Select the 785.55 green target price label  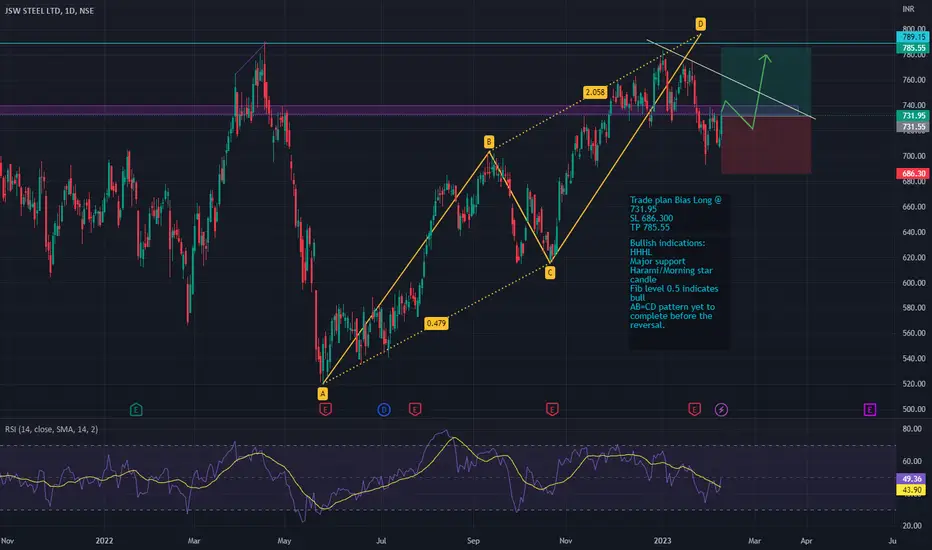tap(914, 48)
